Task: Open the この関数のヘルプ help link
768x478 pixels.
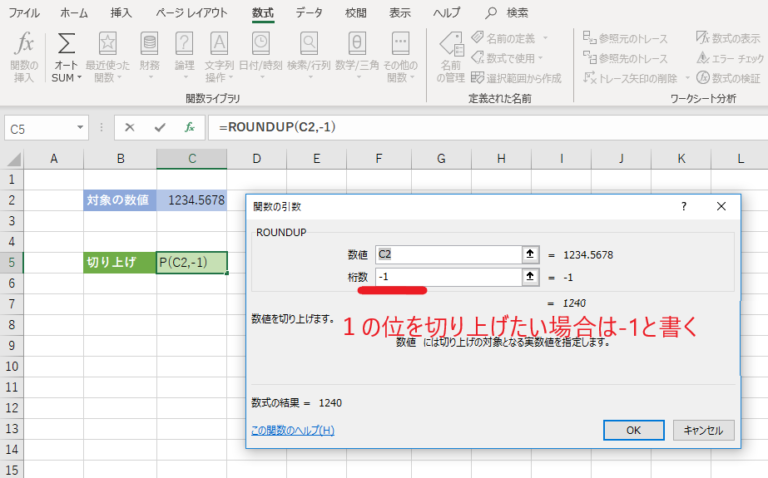Action: (x=292, y=431)
